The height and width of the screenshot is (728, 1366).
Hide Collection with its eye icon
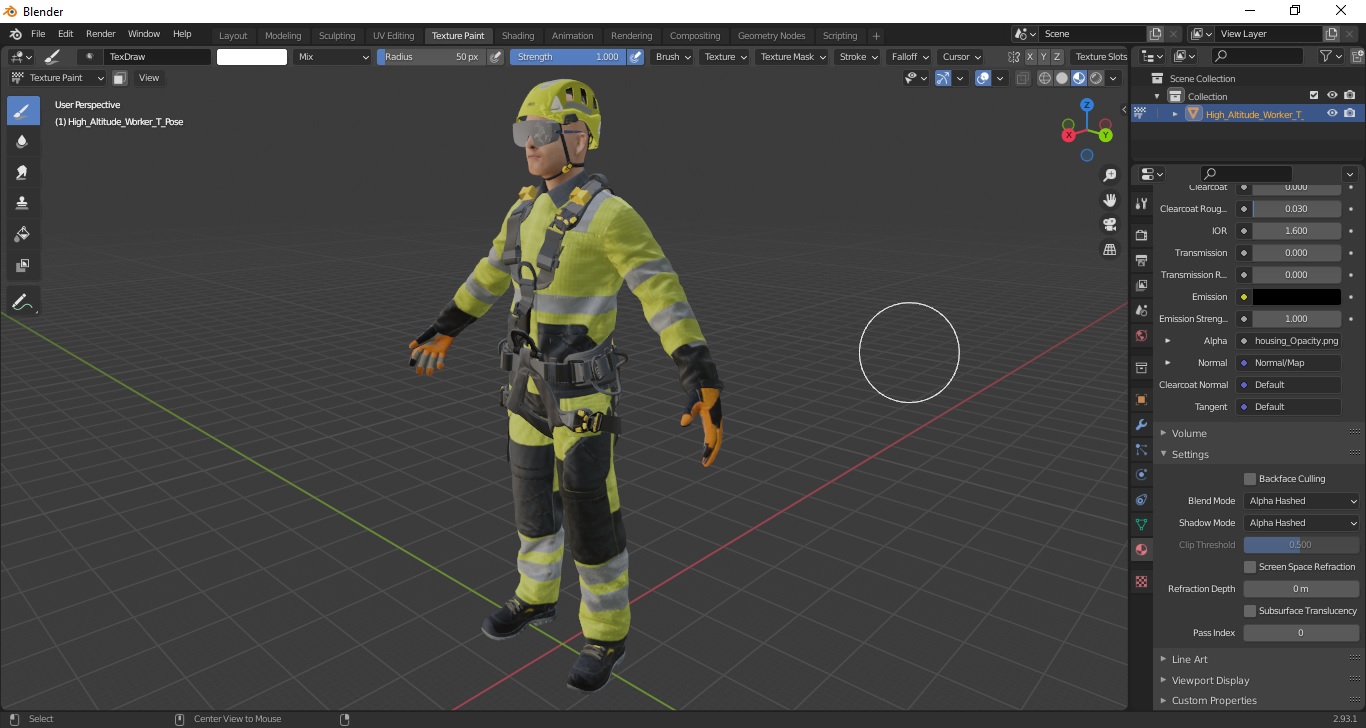(x=1332, y=96)
